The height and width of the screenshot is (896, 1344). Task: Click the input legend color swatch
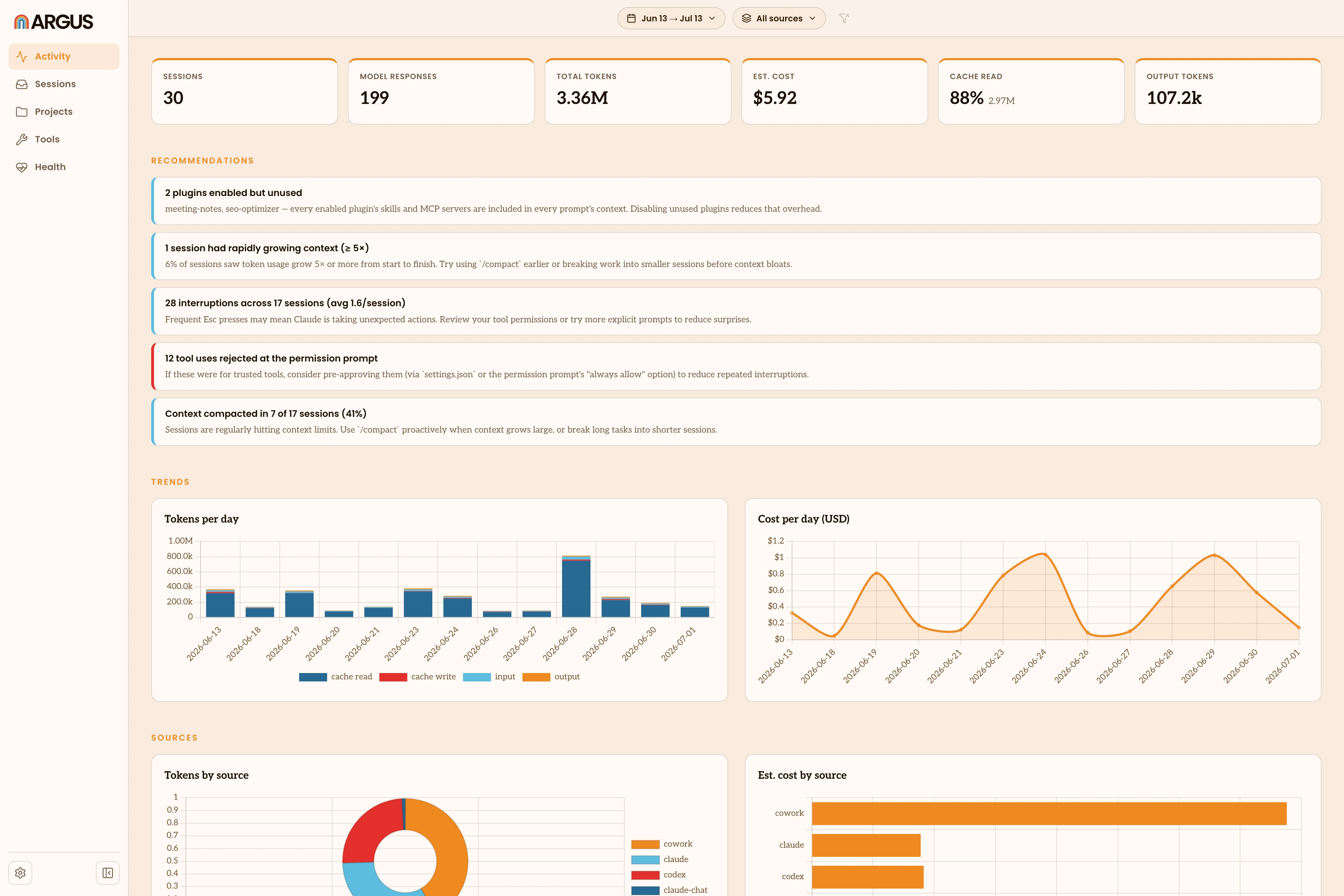tap(477, 677)
